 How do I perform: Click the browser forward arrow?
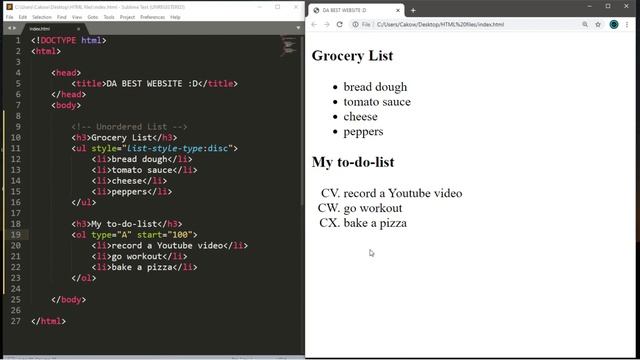pyautogui.click(x=327, y=24)
